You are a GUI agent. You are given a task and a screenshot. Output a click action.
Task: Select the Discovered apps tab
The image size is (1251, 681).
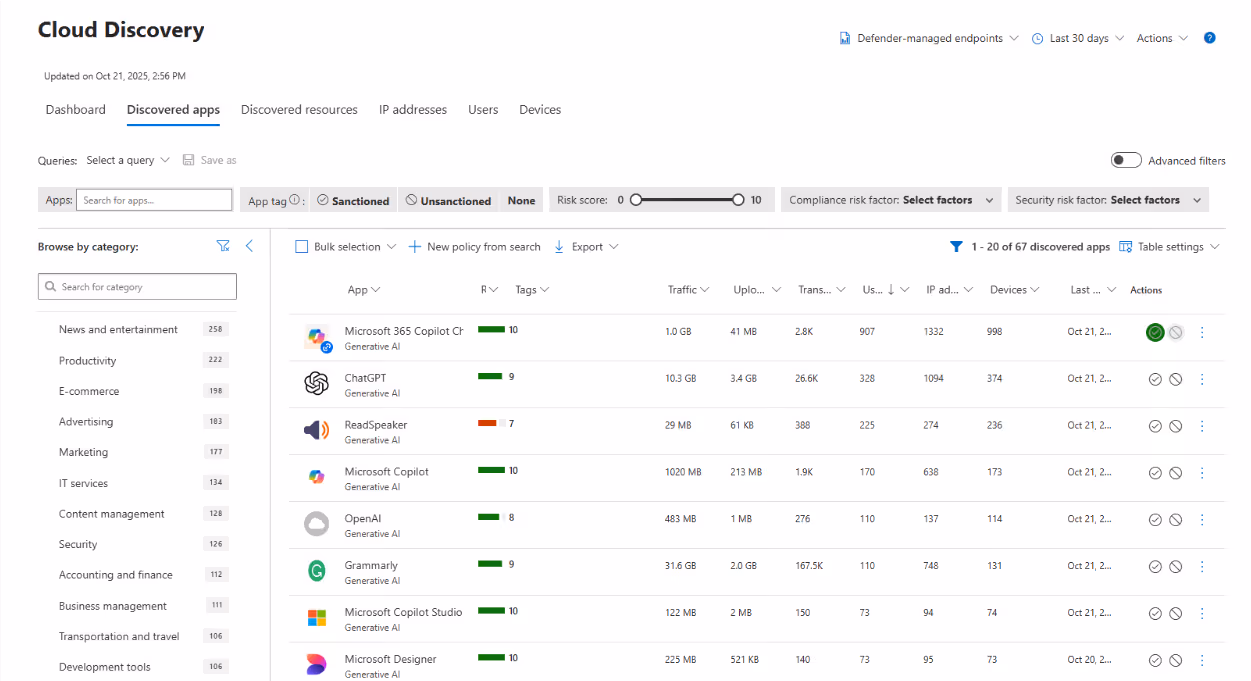click(173, 110)
